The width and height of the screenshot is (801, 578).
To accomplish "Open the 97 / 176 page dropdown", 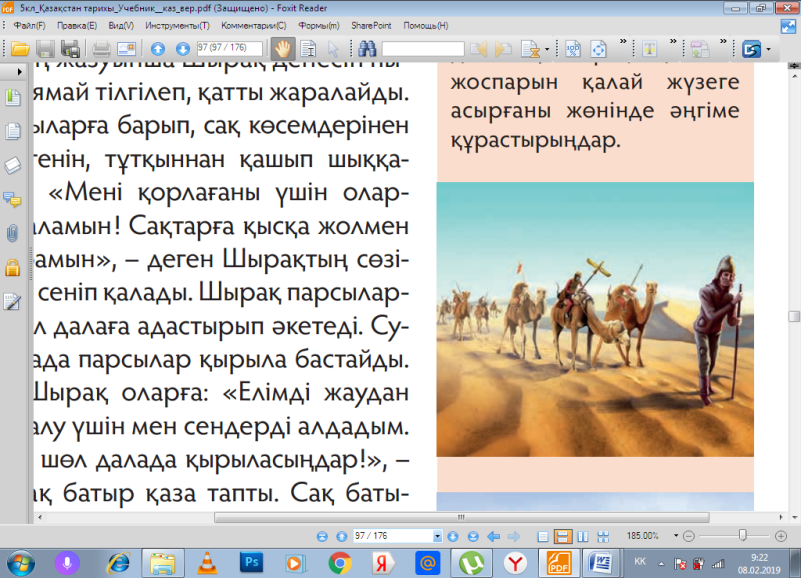I will 437,536.
